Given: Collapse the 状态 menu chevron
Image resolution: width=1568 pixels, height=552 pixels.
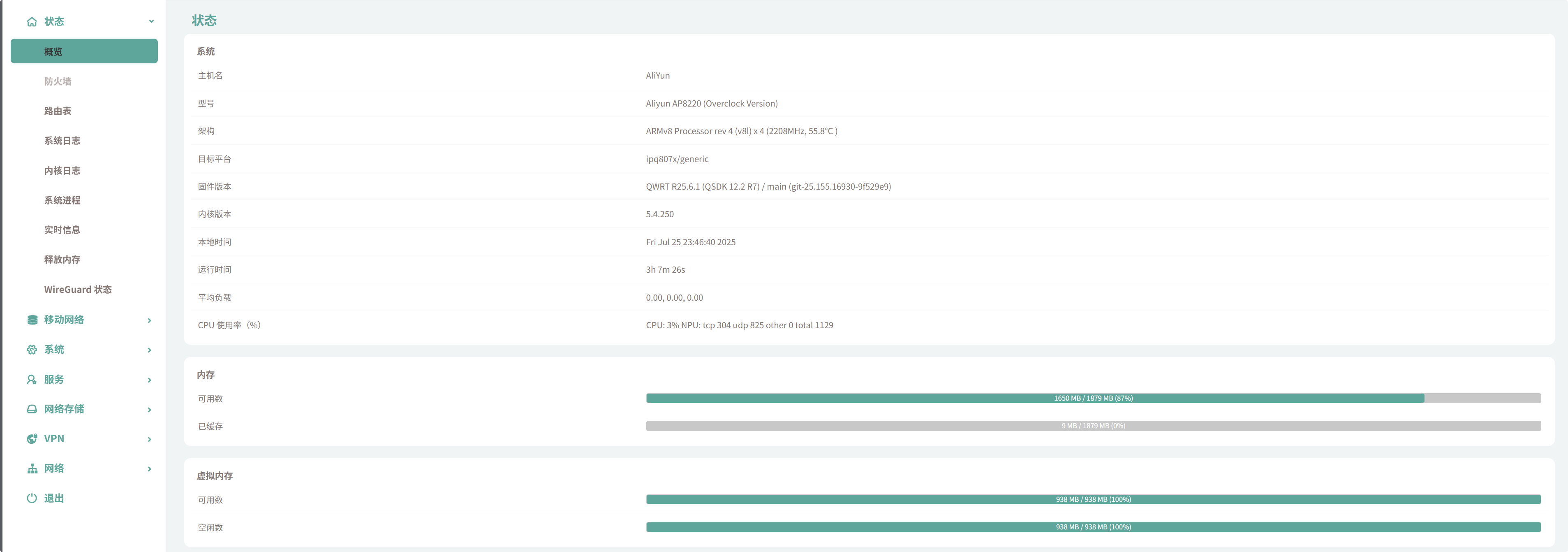Looking at the screenshot, I should (151, 21).
